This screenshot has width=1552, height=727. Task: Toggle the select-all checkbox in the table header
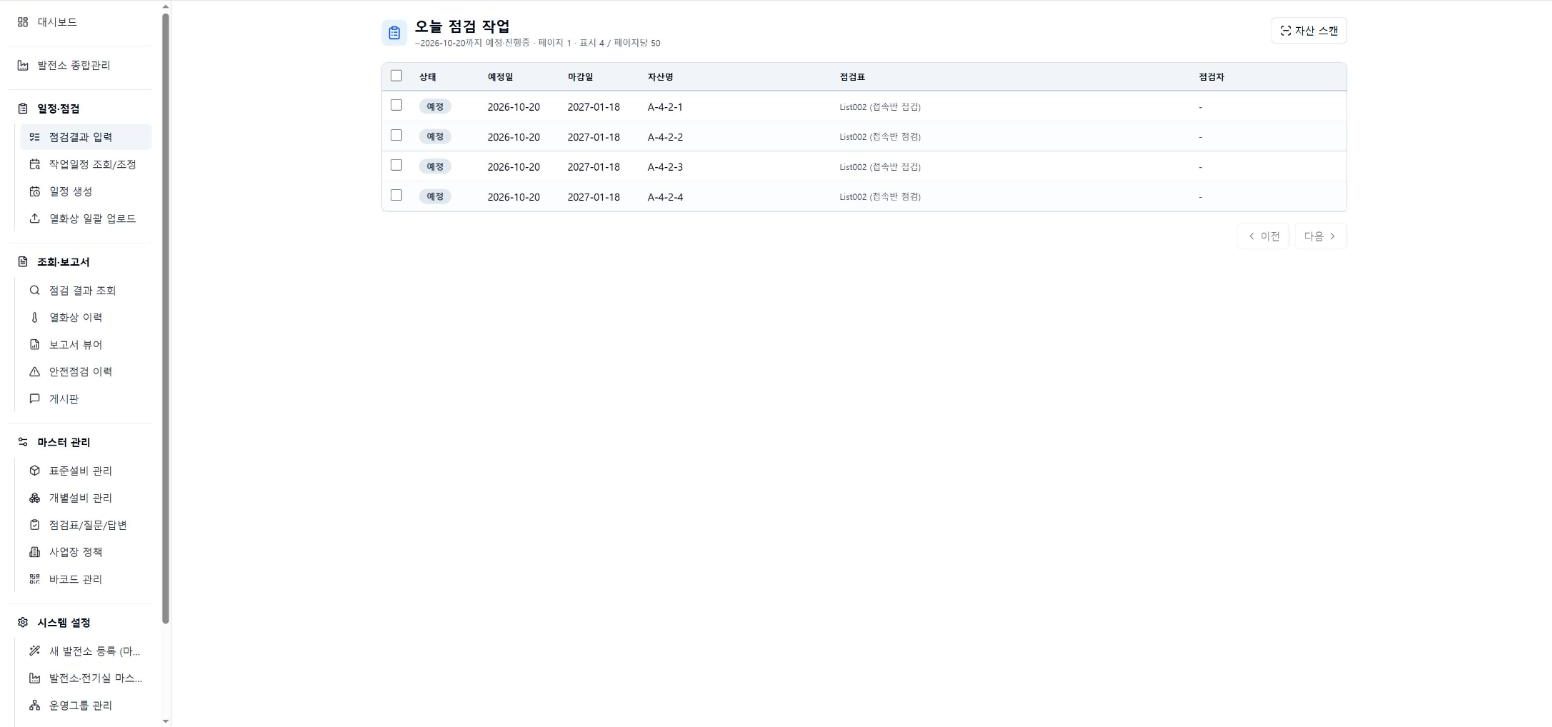pyautogui.click(x=396, y=76)
